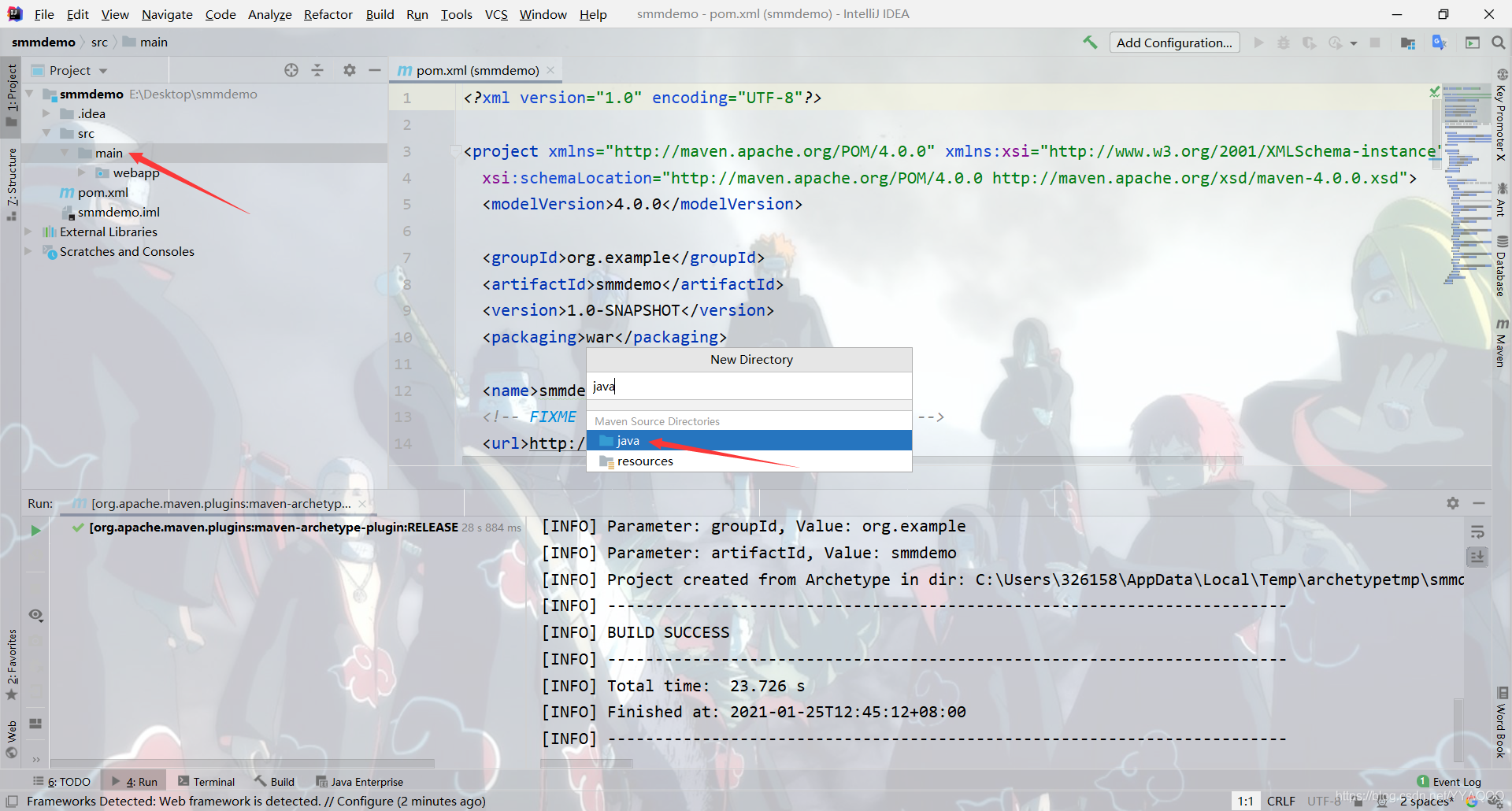Open the Navigate menu
This screenshot has width=1512, height=811.
(167, 14)
